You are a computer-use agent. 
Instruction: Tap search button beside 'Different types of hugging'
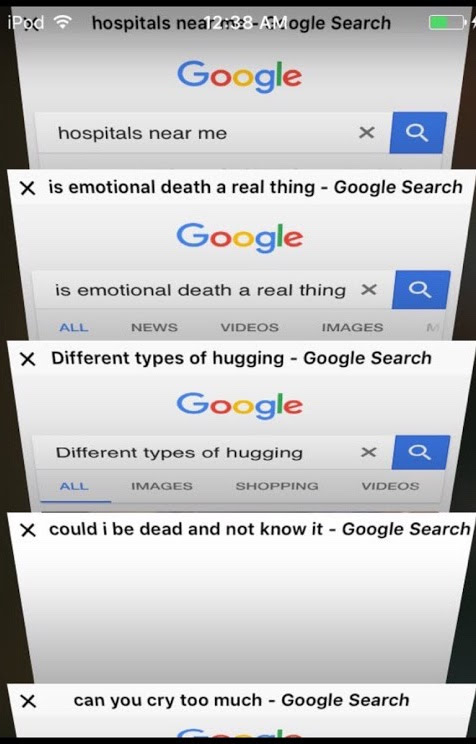point(420,452)
